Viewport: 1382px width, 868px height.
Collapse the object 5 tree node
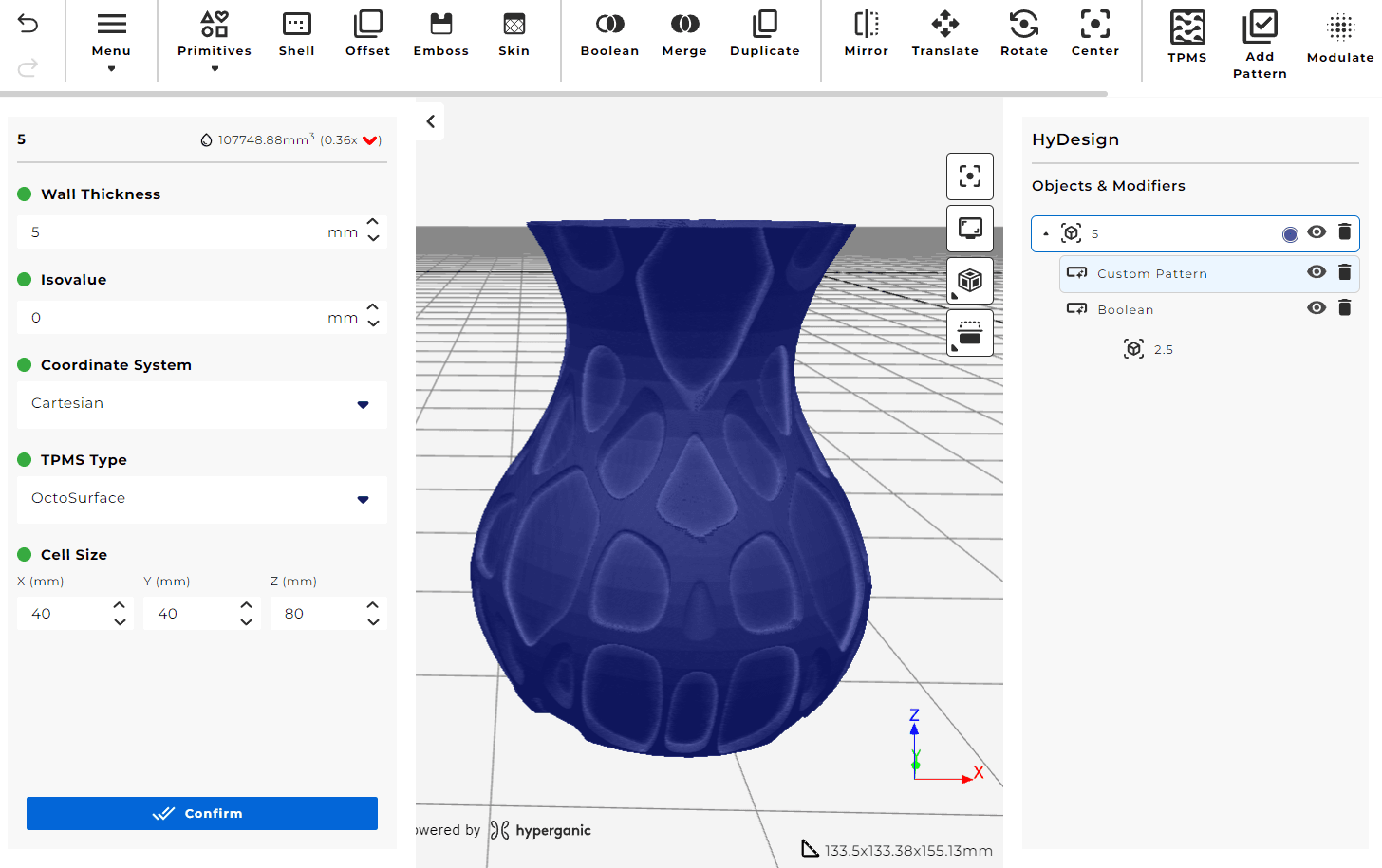coord(1046,234)
